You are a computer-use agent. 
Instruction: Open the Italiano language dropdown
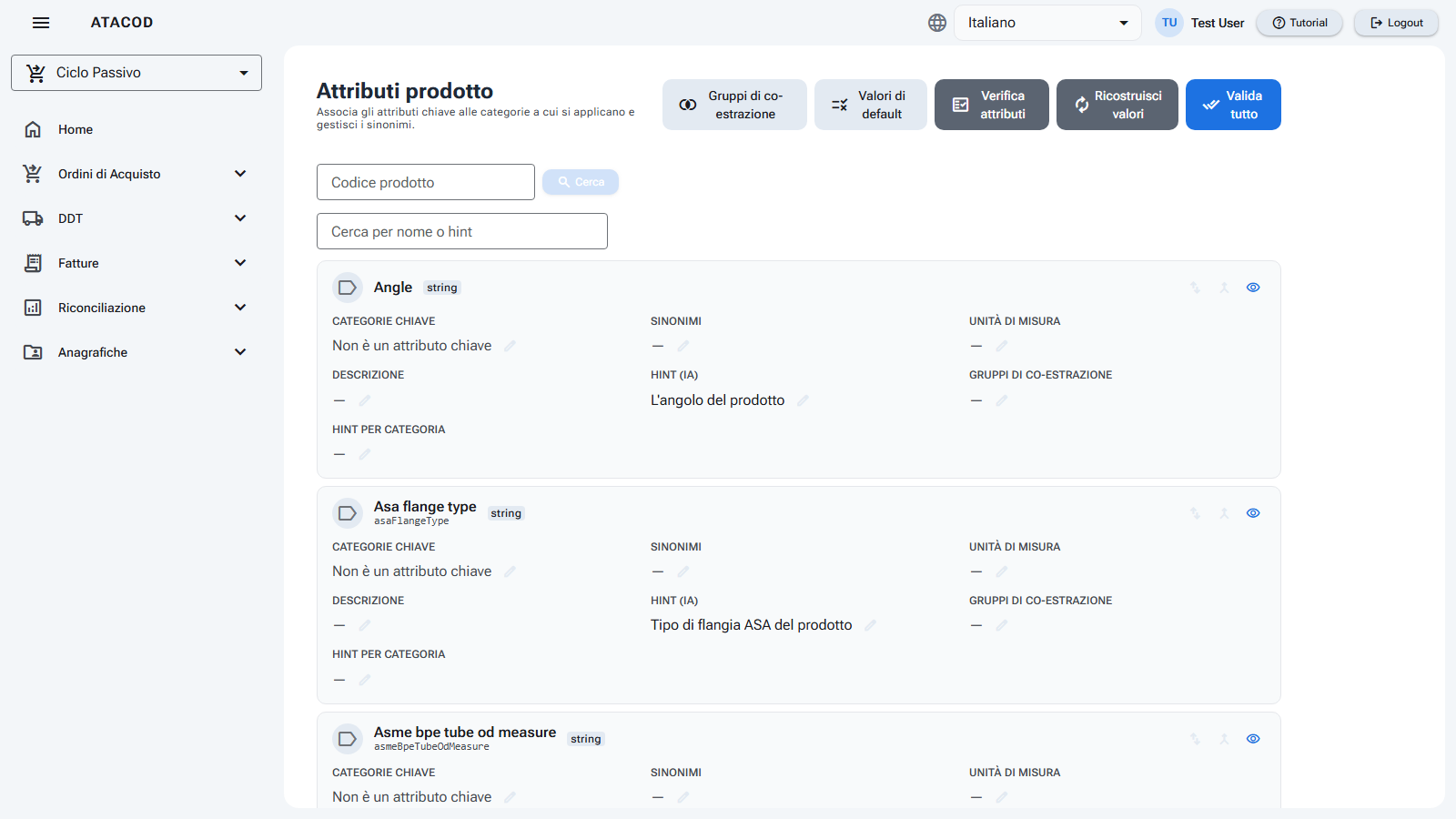click(x=1047, y=23)
